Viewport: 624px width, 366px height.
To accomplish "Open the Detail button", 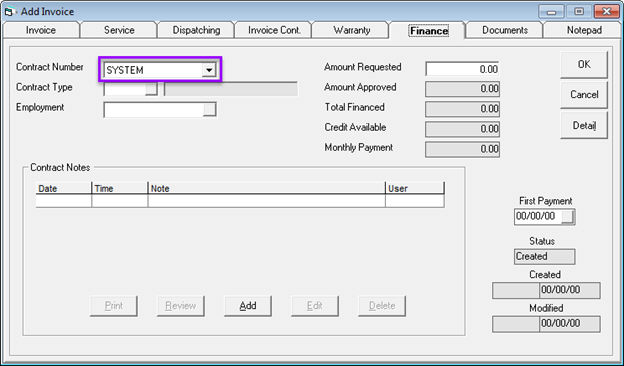I will (584, 125).
